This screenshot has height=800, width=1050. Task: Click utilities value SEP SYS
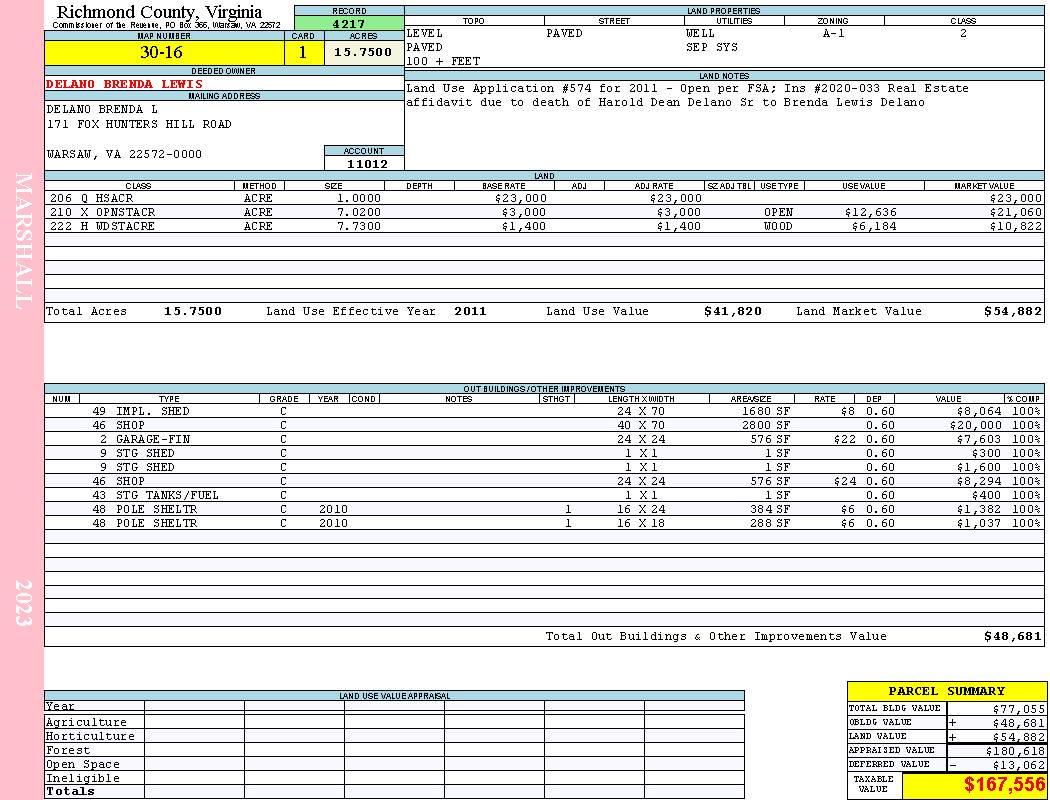[x=712, y=48]
